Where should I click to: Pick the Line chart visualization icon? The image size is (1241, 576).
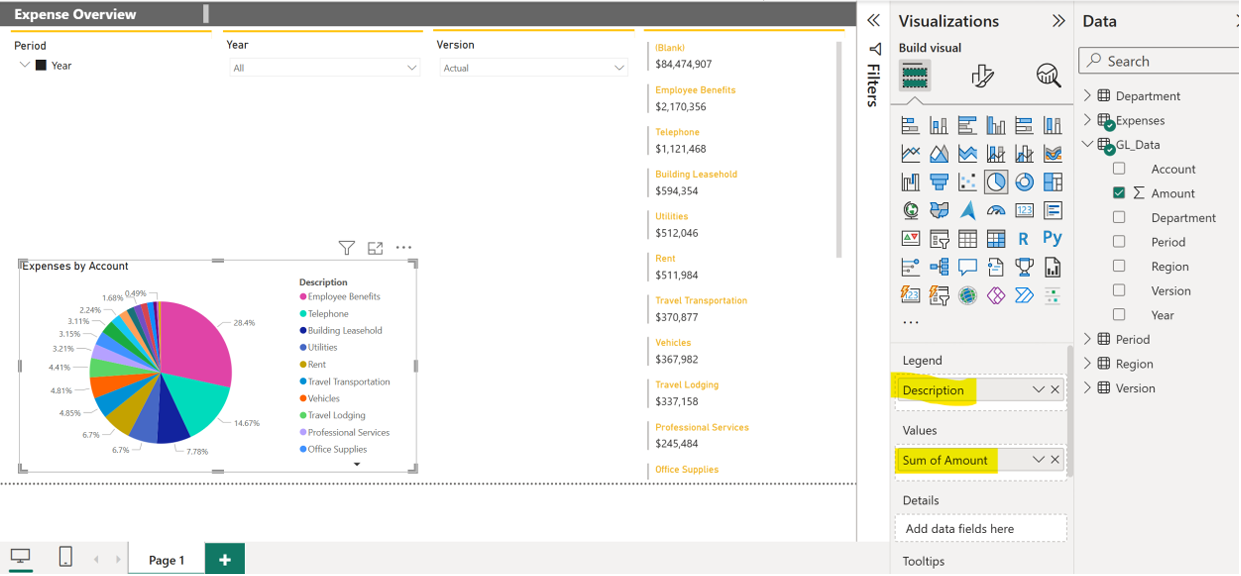click(910, 154)
